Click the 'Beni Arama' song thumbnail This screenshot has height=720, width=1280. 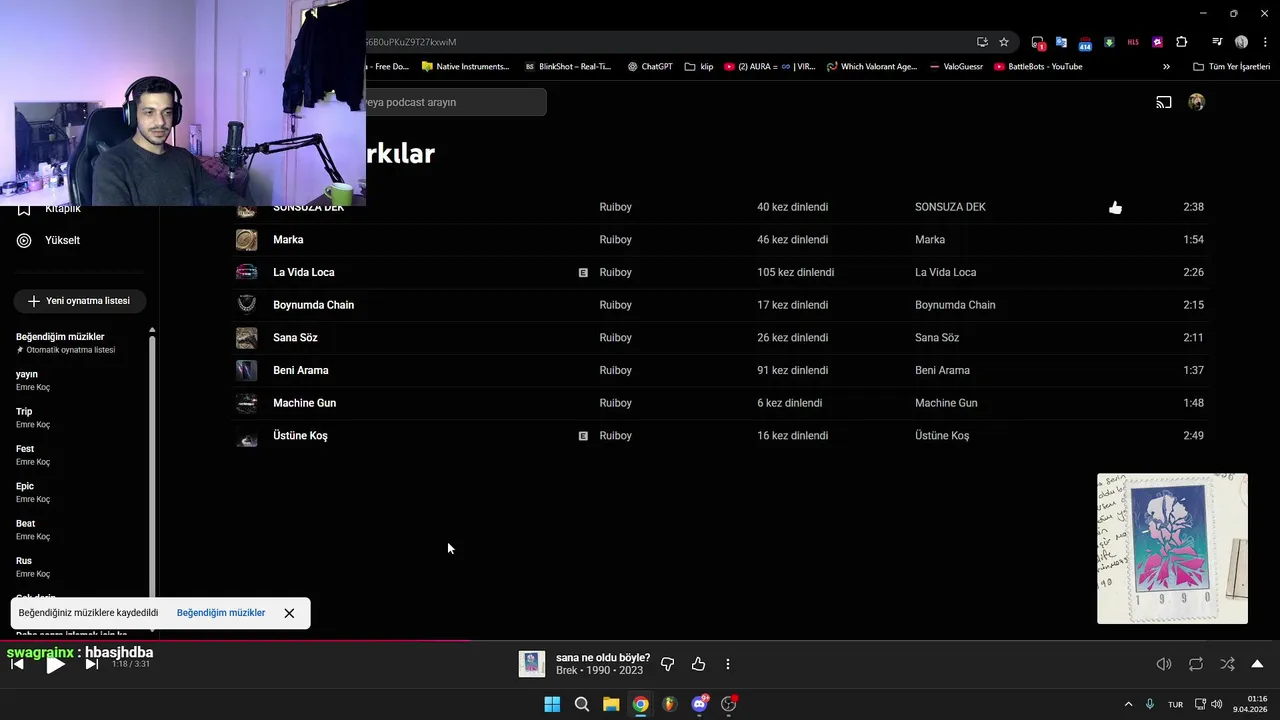[247, 370]
